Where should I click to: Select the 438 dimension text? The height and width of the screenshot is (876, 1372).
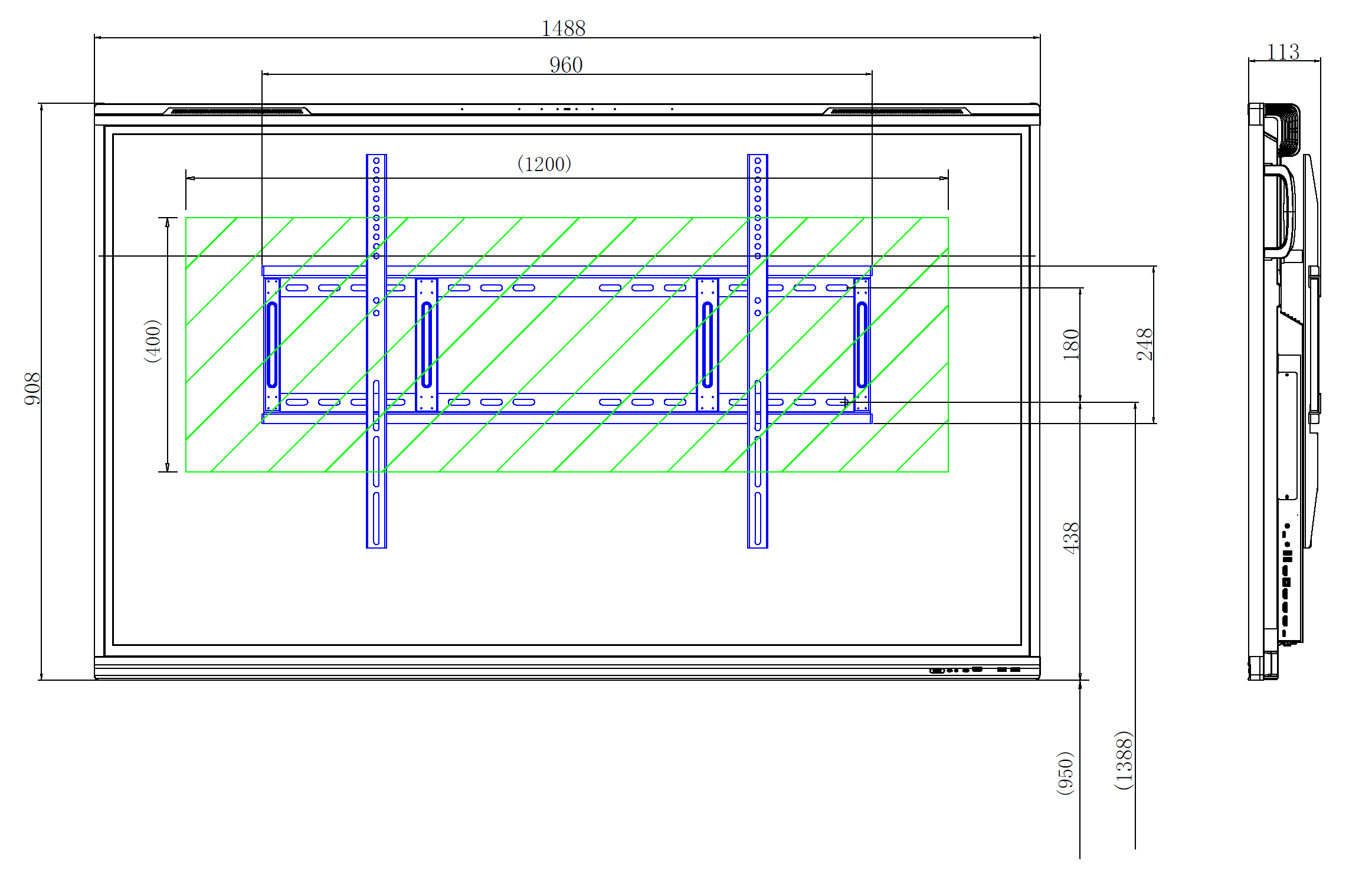[x=1070, y=537]
